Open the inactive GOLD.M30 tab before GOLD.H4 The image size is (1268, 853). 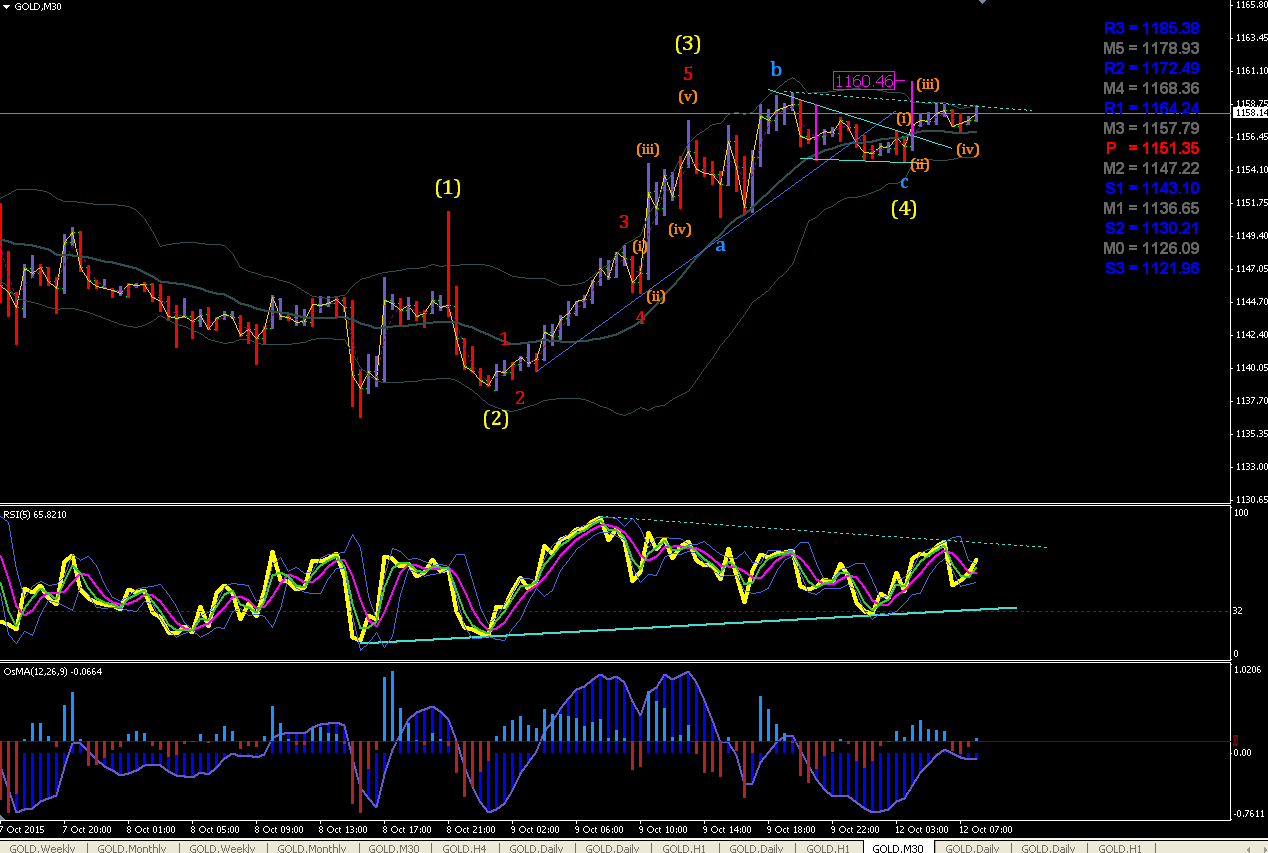[x=394, y=847]
